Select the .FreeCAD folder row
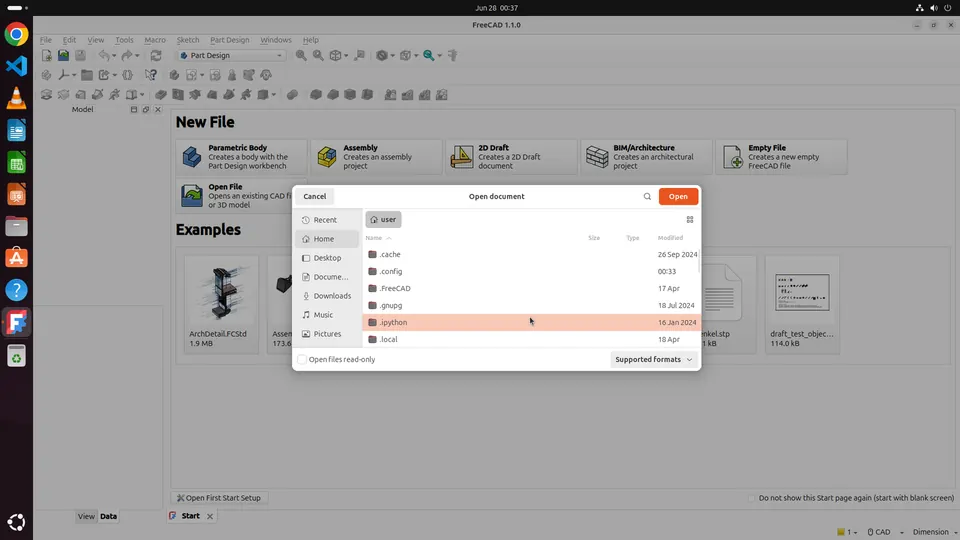The height and width of the screenshot is (540, 960). (x=531, y=288)
